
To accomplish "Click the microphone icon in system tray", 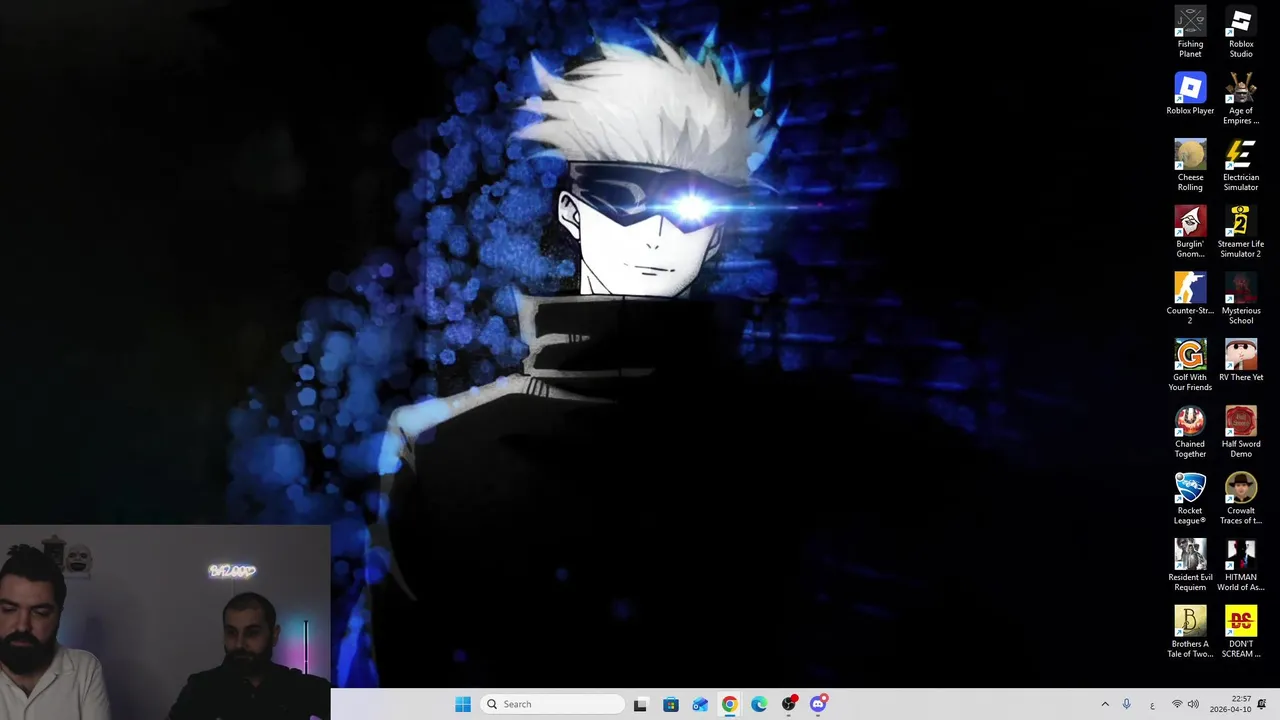I will (1127, 704).
